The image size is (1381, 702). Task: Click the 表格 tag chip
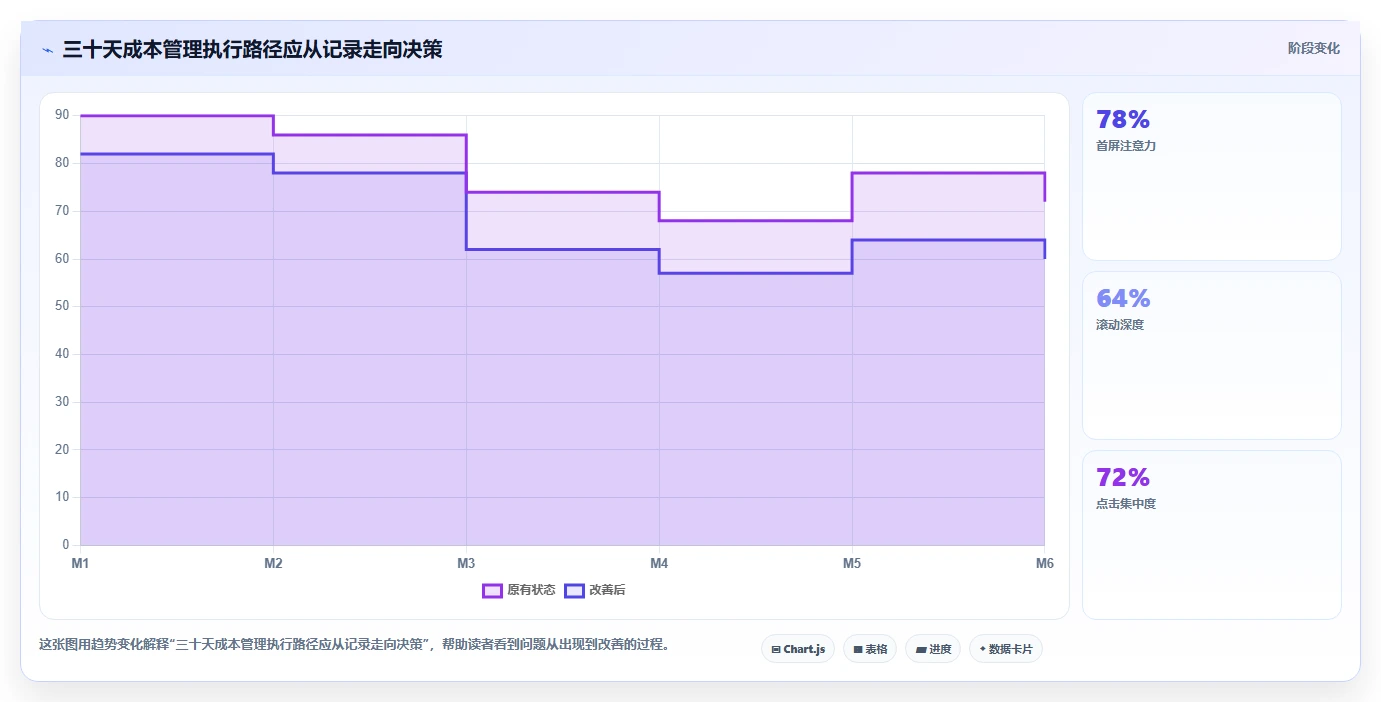(x=870, y=649)
